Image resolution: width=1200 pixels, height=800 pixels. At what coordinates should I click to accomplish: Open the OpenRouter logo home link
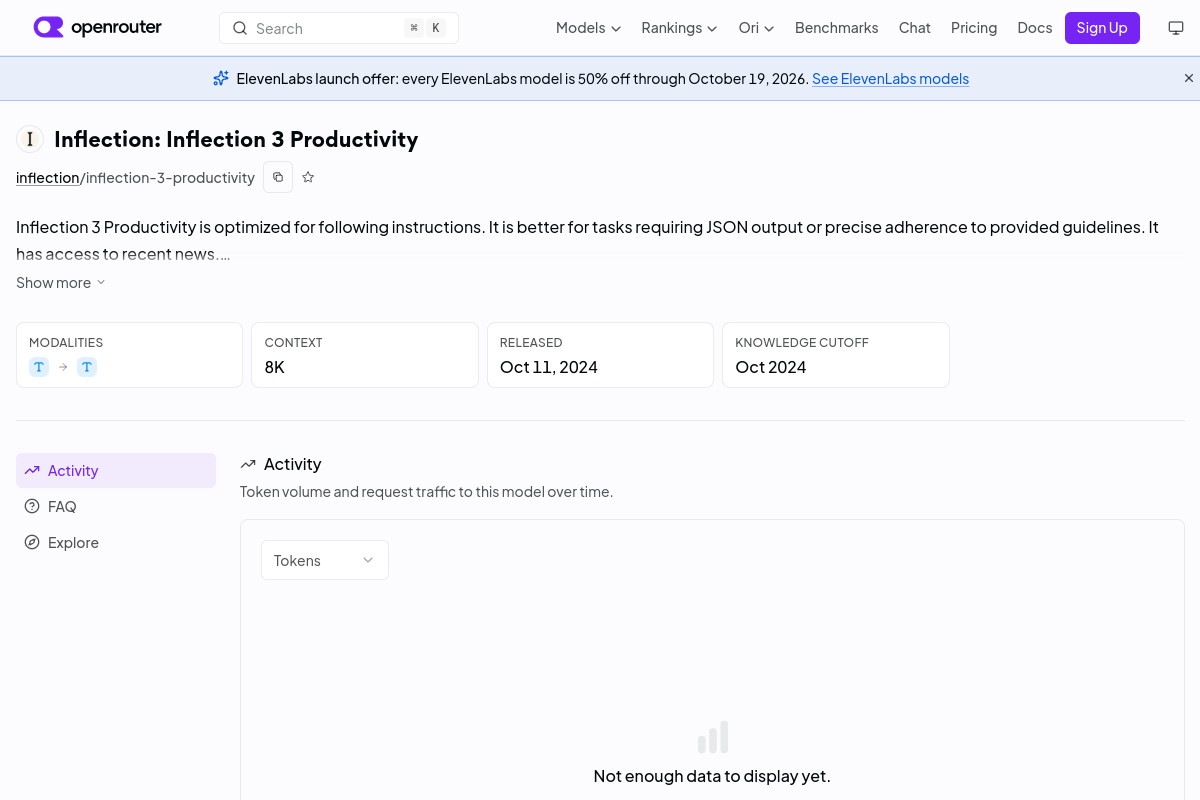[97, 28]
